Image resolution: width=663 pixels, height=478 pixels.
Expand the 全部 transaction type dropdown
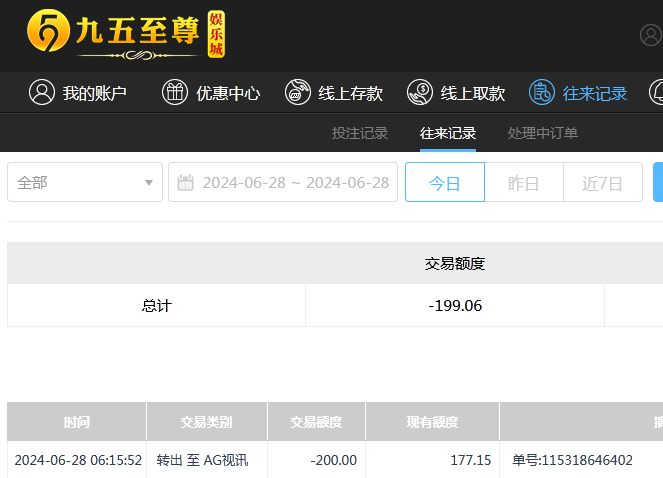85,182
